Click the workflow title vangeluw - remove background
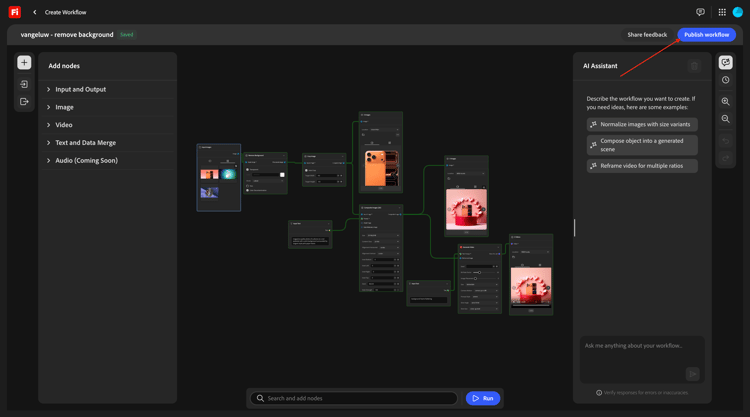Image resolution: width=750 pixels, height=417 pixels. [67, 34]
